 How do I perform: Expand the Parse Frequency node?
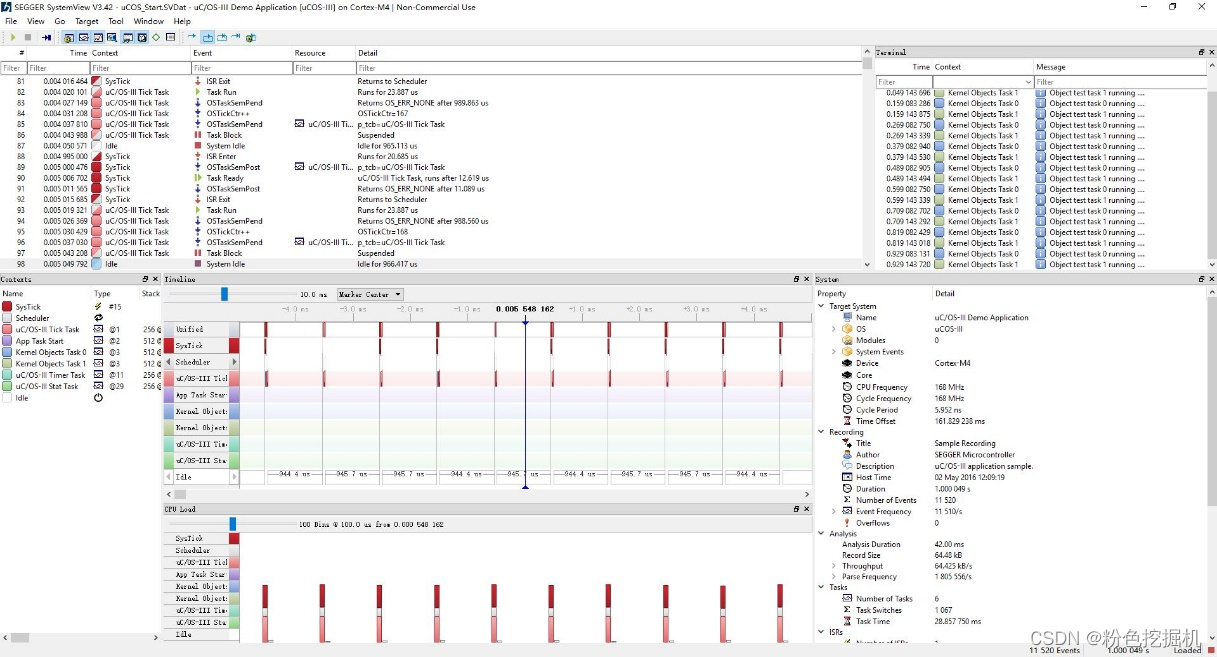tap(834, 577)
